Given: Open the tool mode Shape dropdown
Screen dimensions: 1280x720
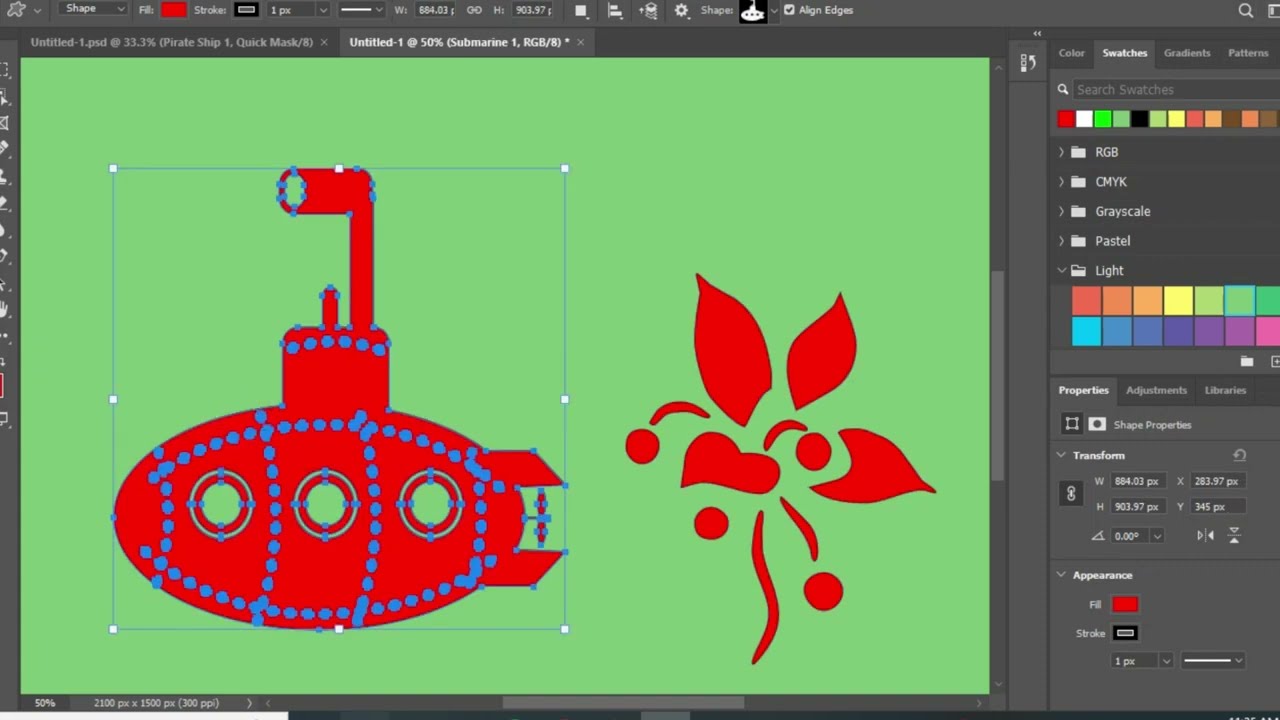Looking at the screenshot, I should 93,9.
